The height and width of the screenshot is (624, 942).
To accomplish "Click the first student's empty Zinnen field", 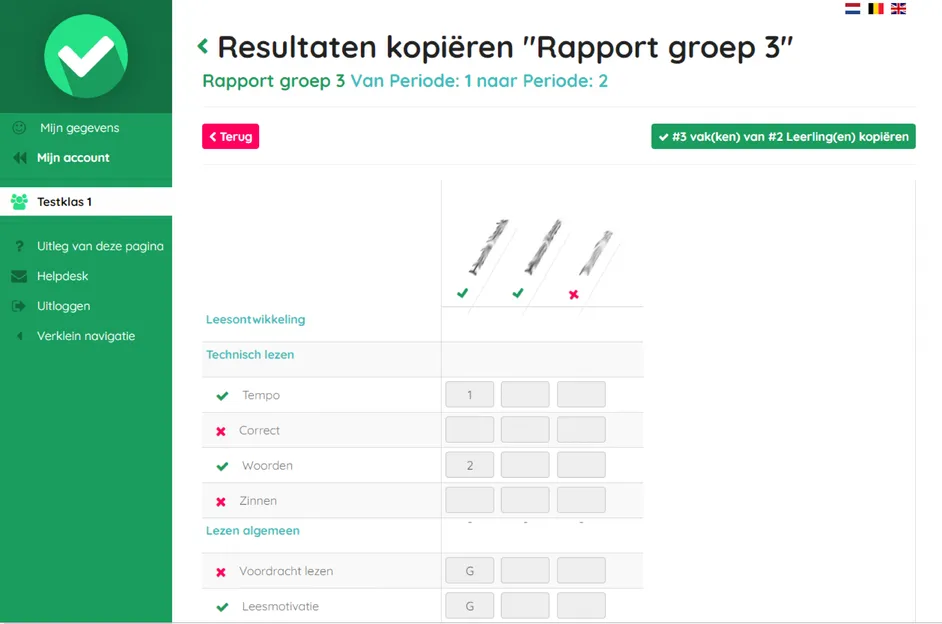I will click(470, 500).
